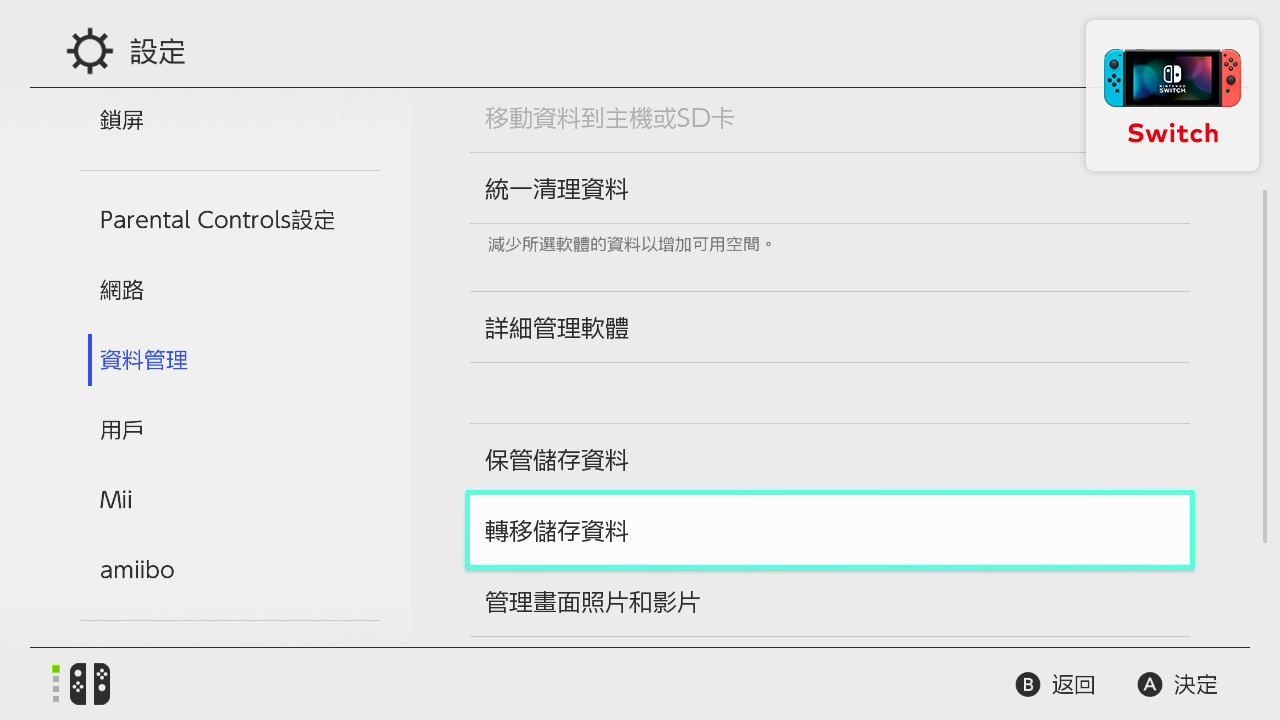1280x720 pixels.
Task: Click the Joy-Con controller icon
Action: (x=88, y=684)
